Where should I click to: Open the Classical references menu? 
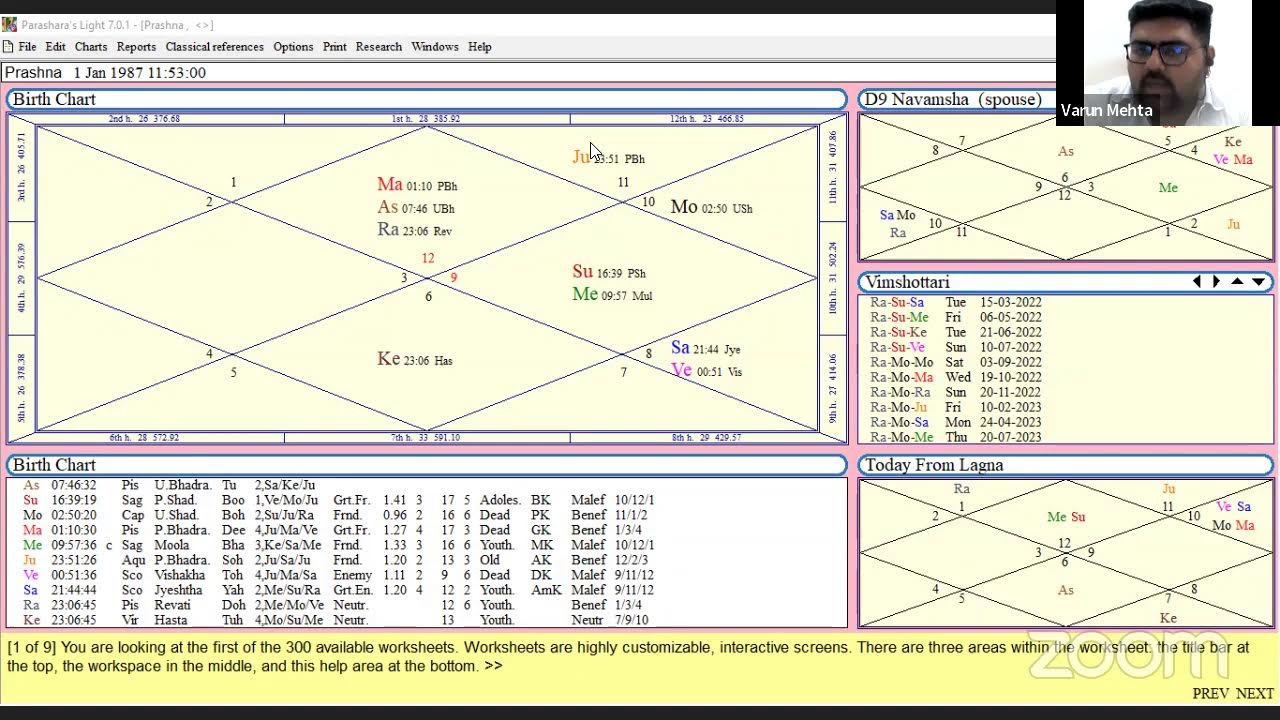pos(215,47)
